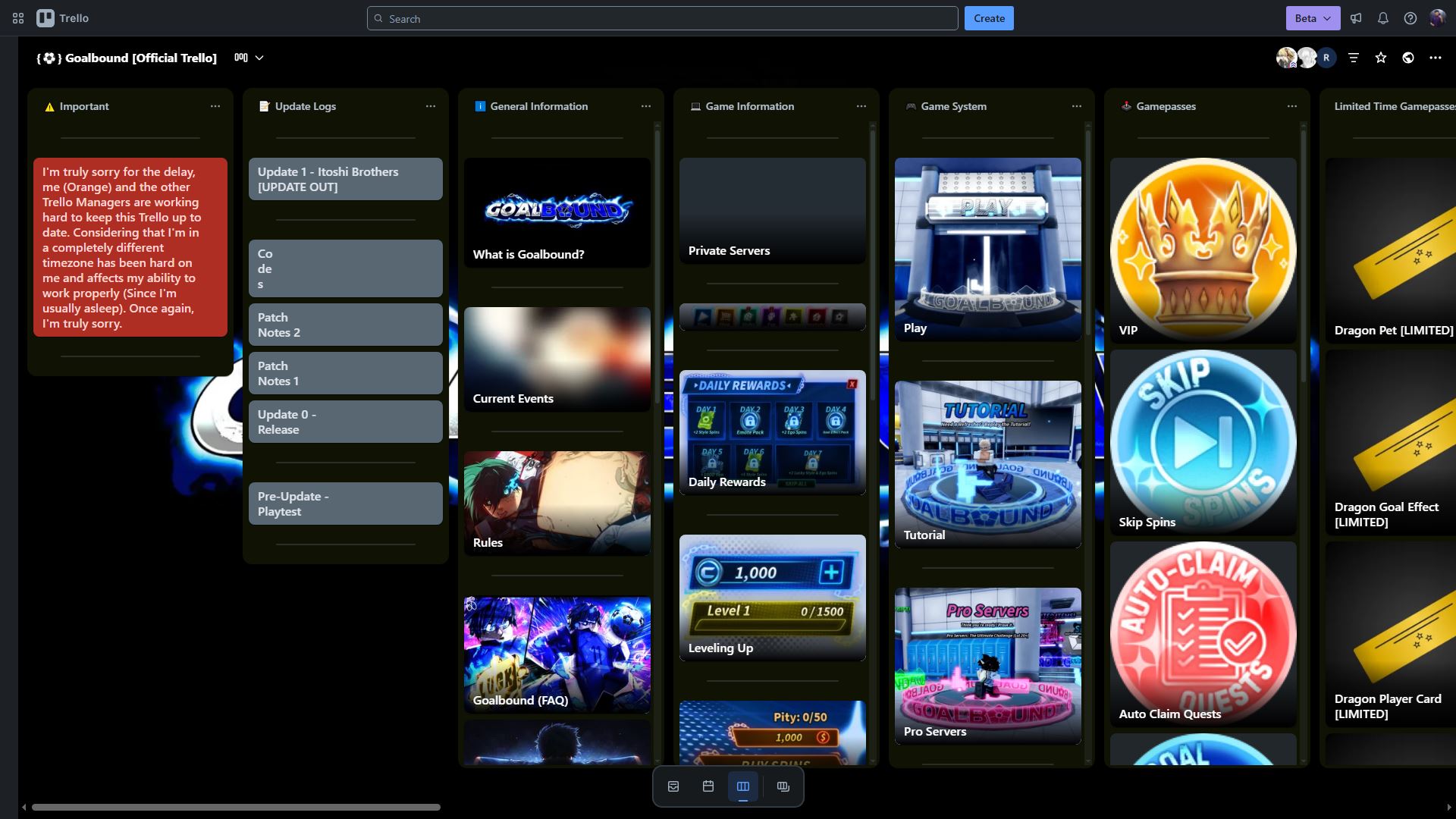
Task: Click the Update Logs list title
Action: (x=305, y=106)
